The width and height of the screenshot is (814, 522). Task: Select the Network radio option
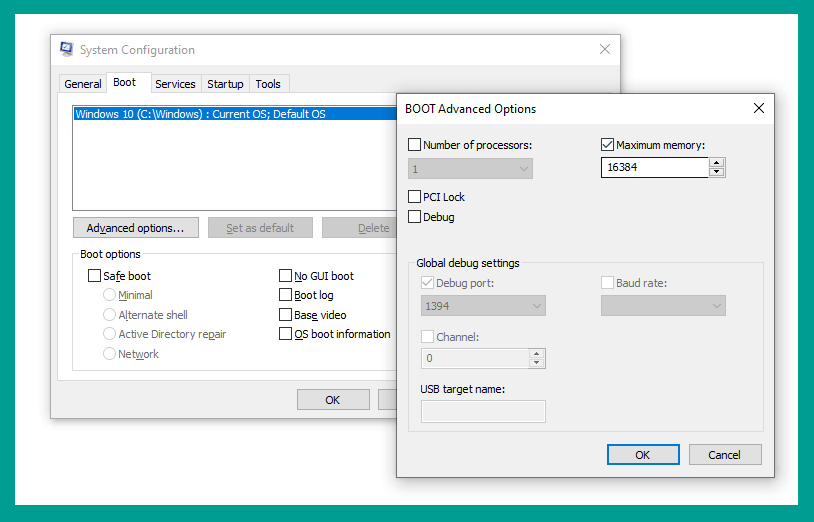point(109,353)
